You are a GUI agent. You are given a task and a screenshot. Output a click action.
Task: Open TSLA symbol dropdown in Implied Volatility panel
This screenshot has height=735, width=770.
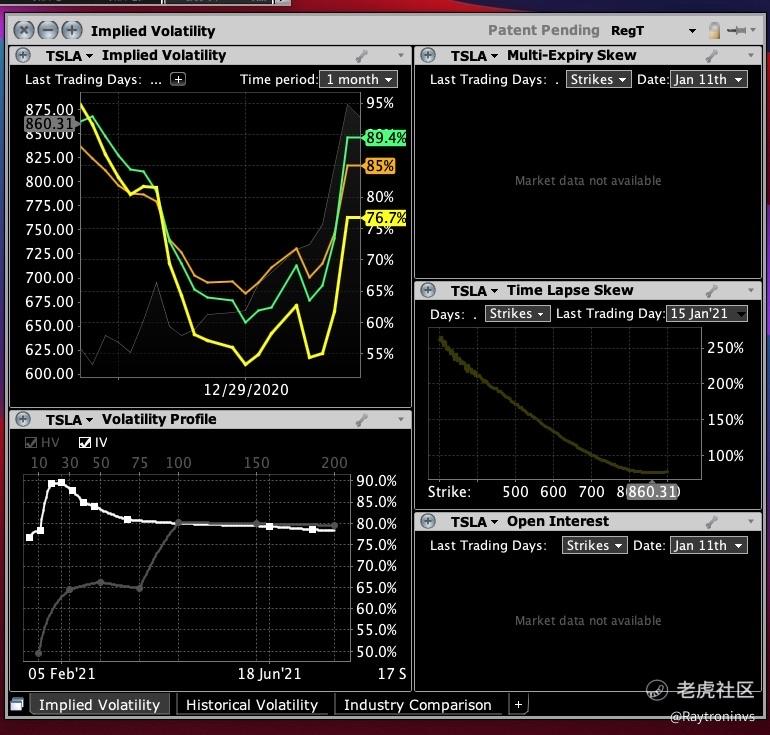(69, 56)
